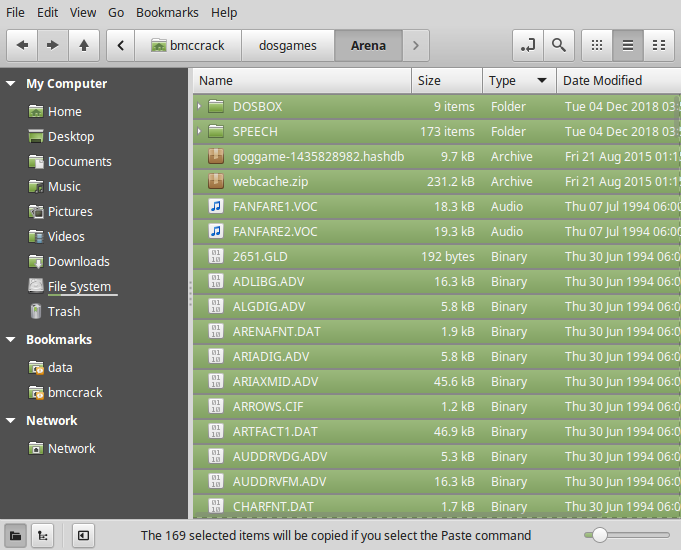Go back with the left arrow button

22,45
